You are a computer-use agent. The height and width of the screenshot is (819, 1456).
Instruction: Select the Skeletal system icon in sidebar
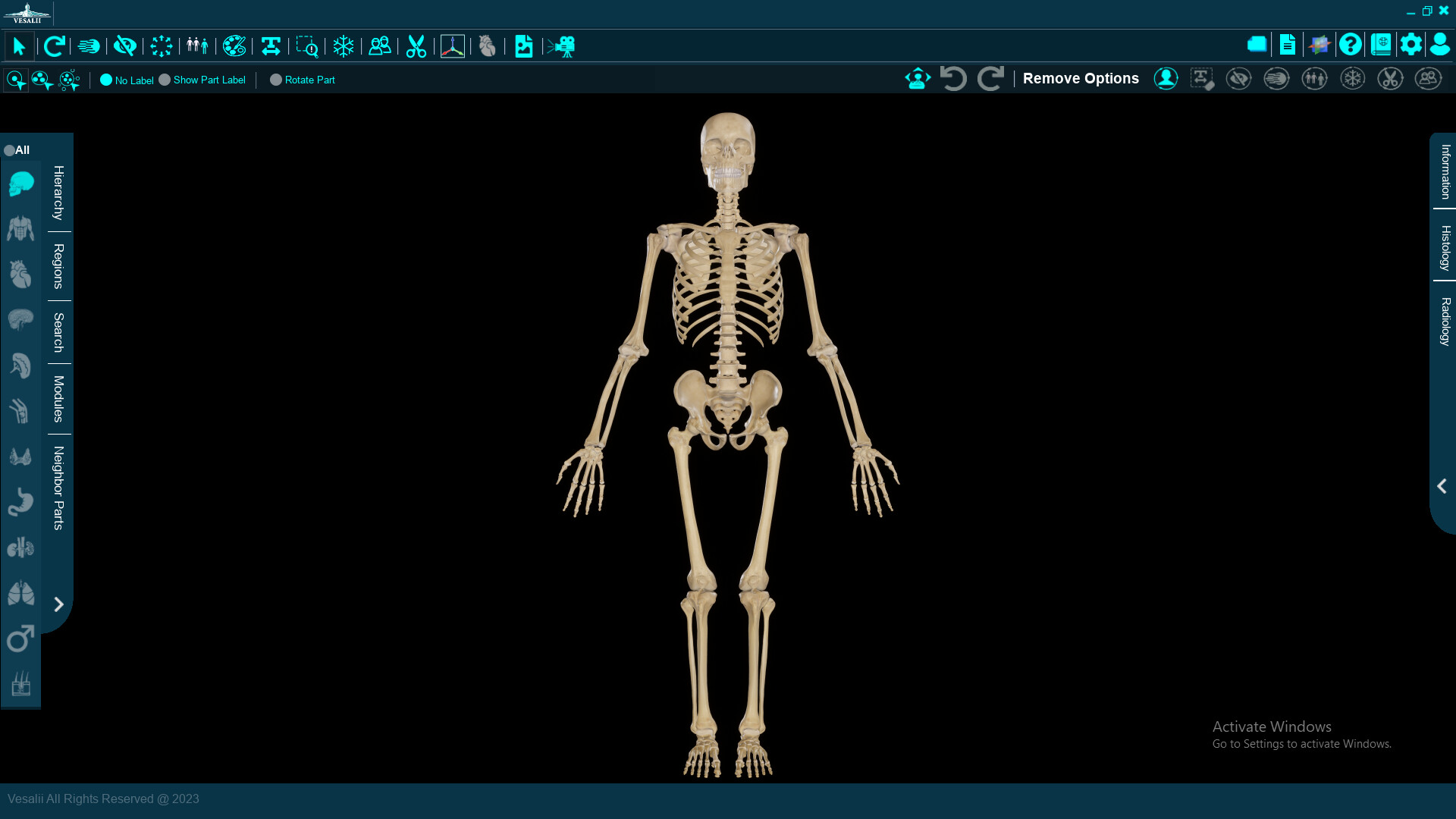[x=20, y=184]
